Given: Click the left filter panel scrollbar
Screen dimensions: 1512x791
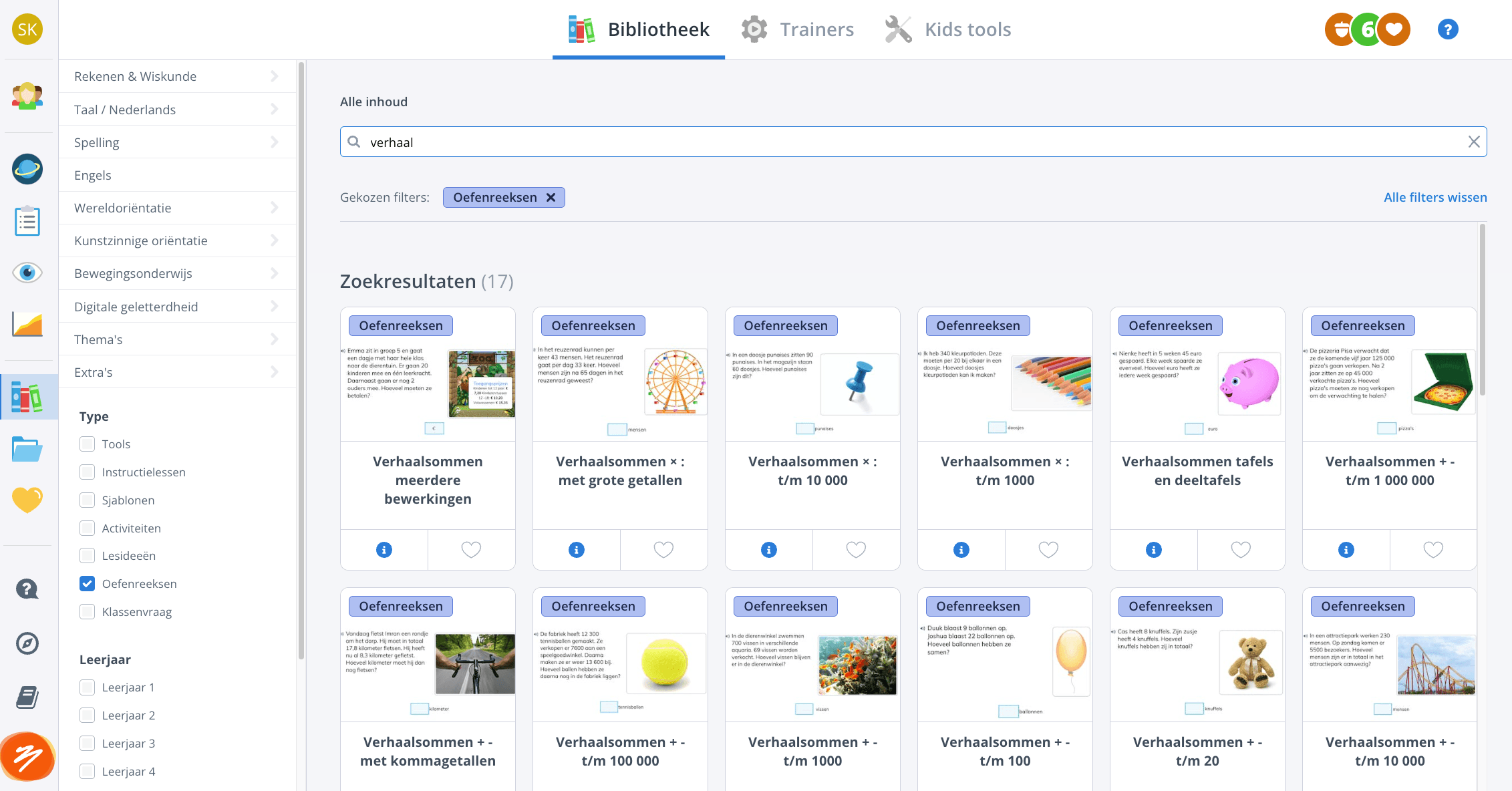Looking at the screenshot, I should [x=301, y=361].
